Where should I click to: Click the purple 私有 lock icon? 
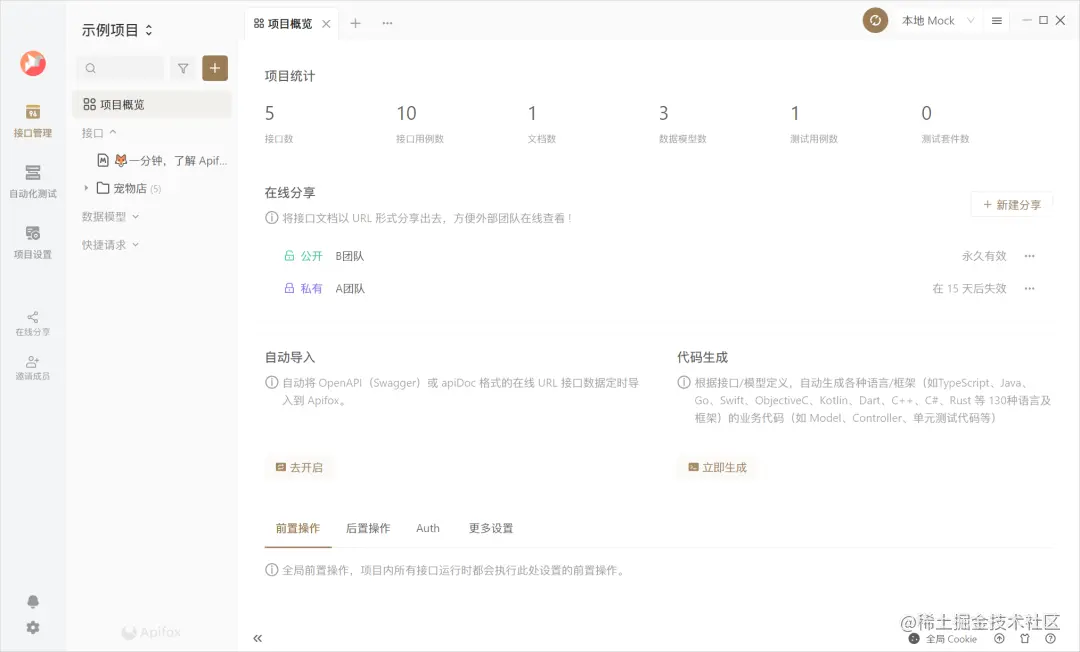tap(289, 288)
